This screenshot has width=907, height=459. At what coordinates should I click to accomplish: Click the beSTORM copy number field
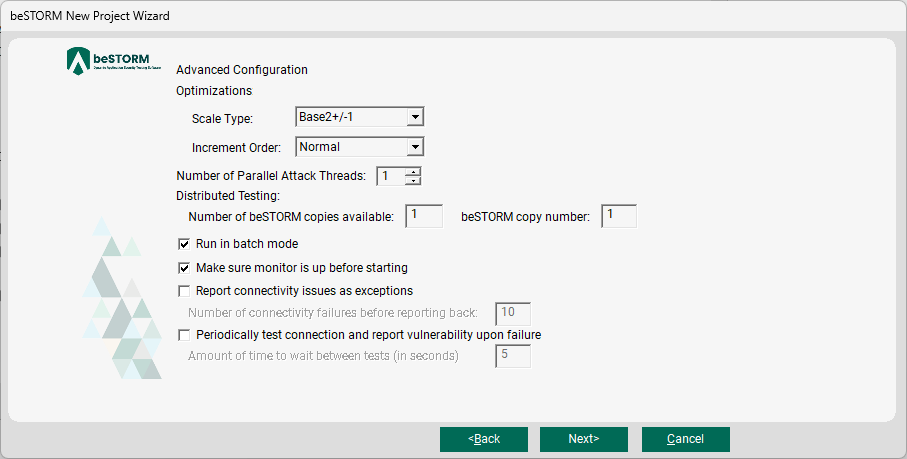coord(619,216)
